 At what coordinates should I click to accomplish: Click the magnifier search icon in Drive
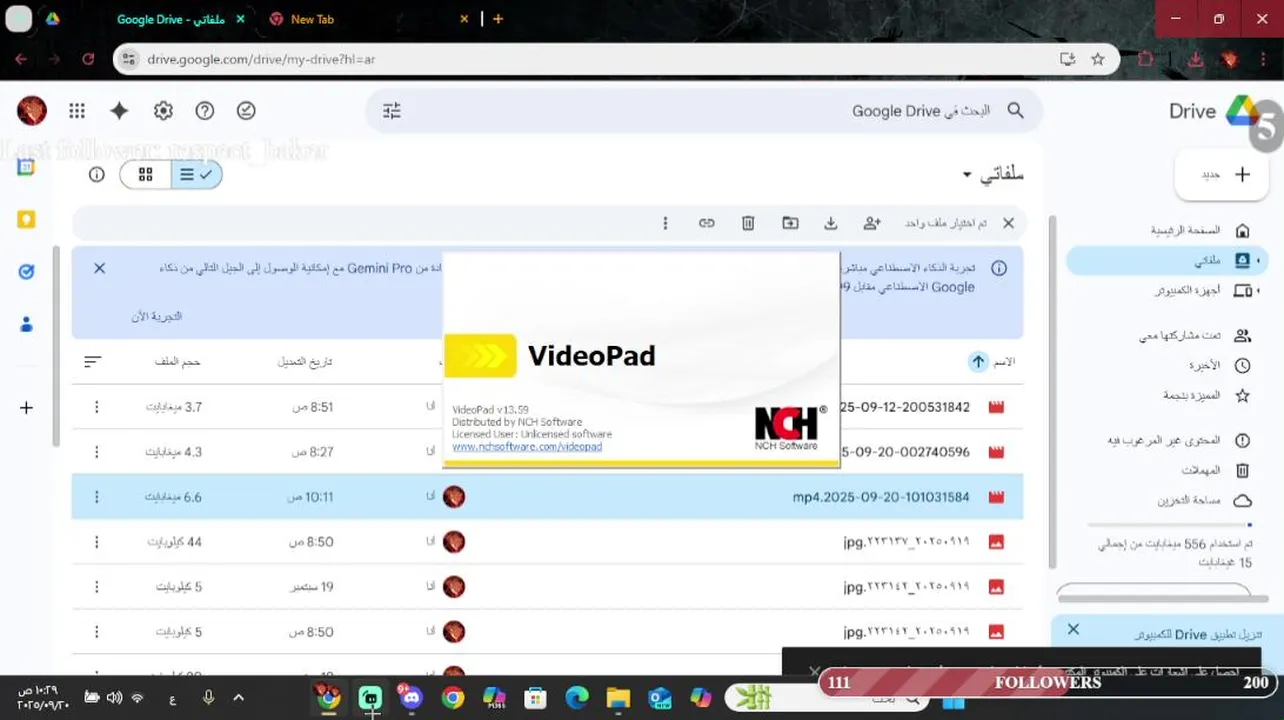pyautogui.click(x=1015, y=111)
